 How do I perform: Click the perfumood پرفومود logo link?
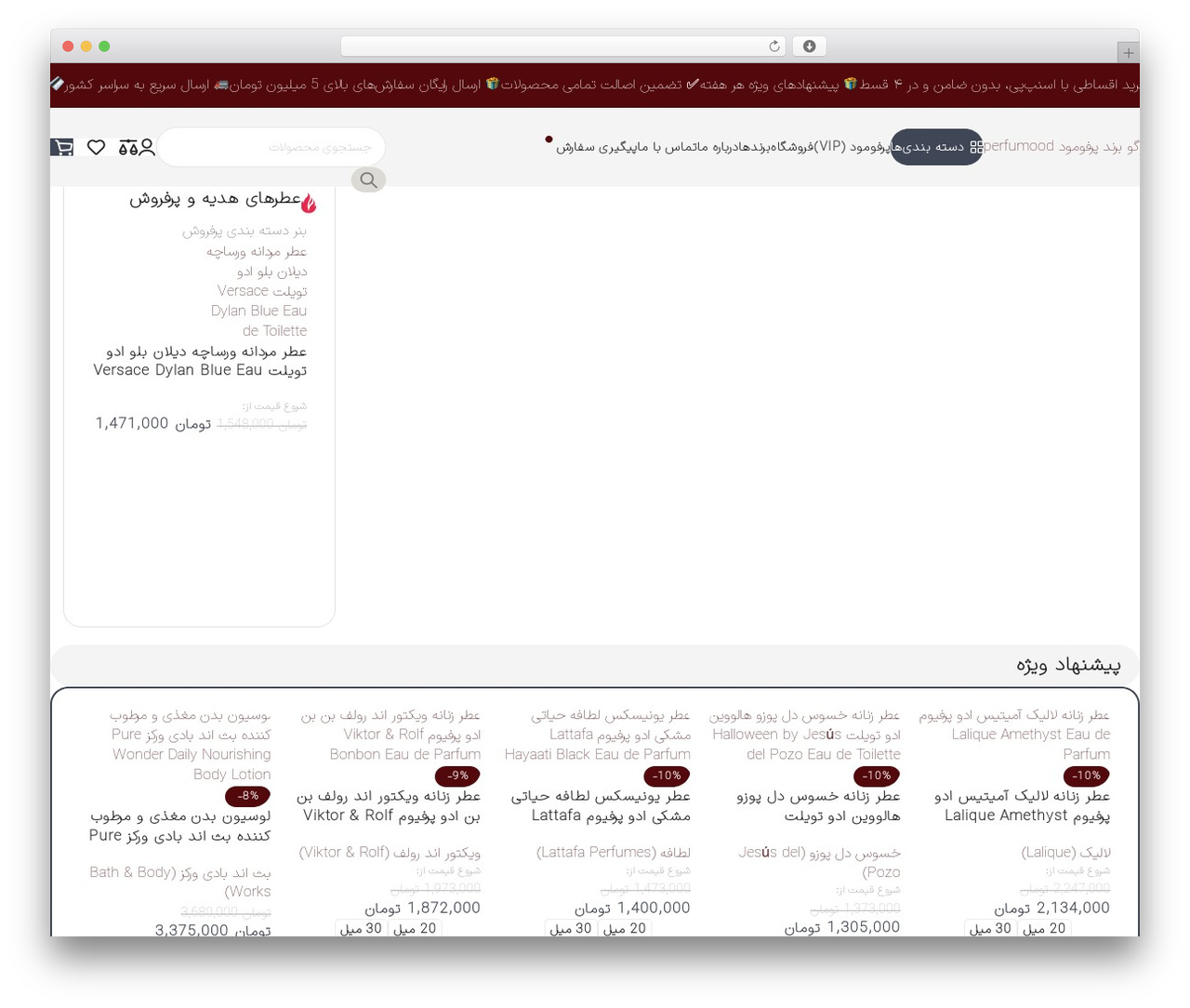tap(1061, 147)
